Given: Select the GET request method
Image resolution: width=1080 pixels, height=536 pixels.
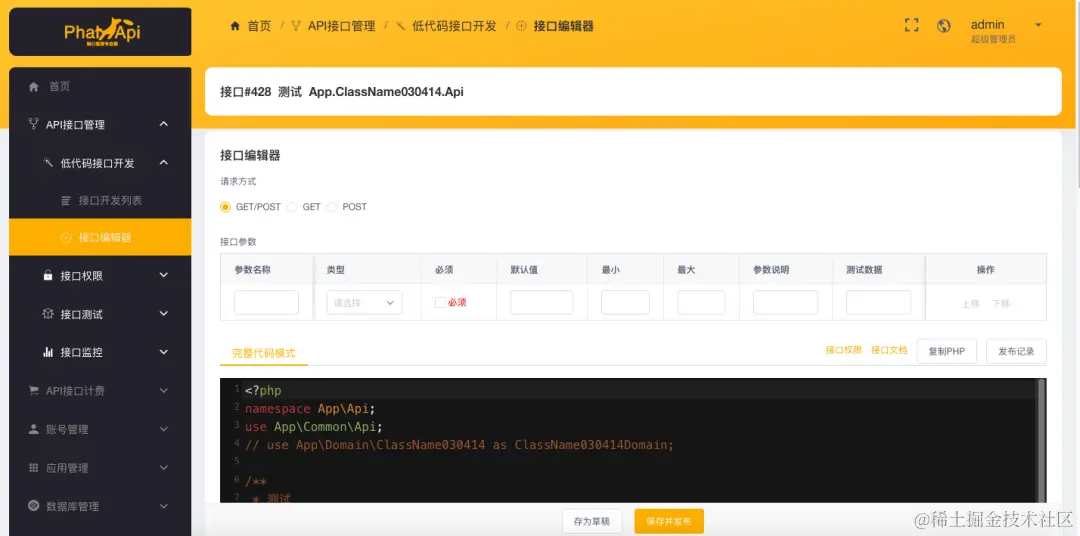Looking at the screenshot, I should tap(291, 207).
